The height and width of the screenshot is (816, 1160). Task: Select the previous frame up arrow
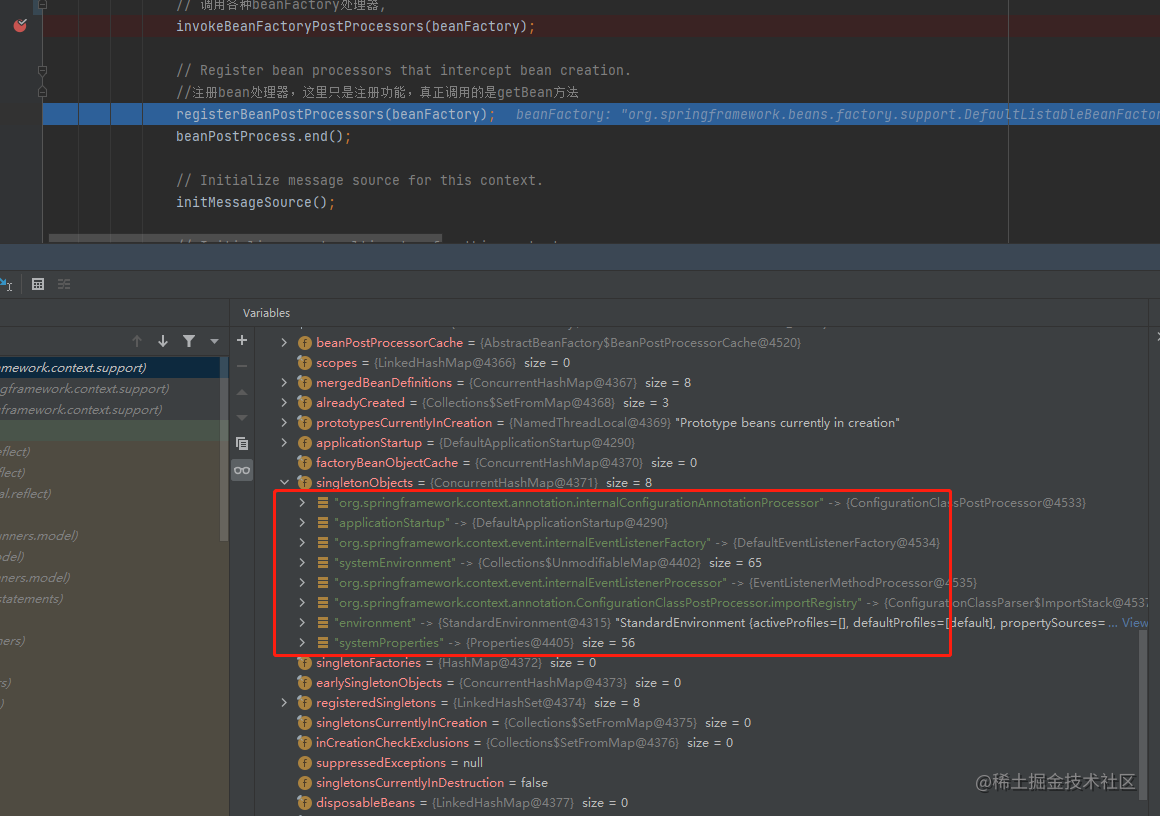137,341
